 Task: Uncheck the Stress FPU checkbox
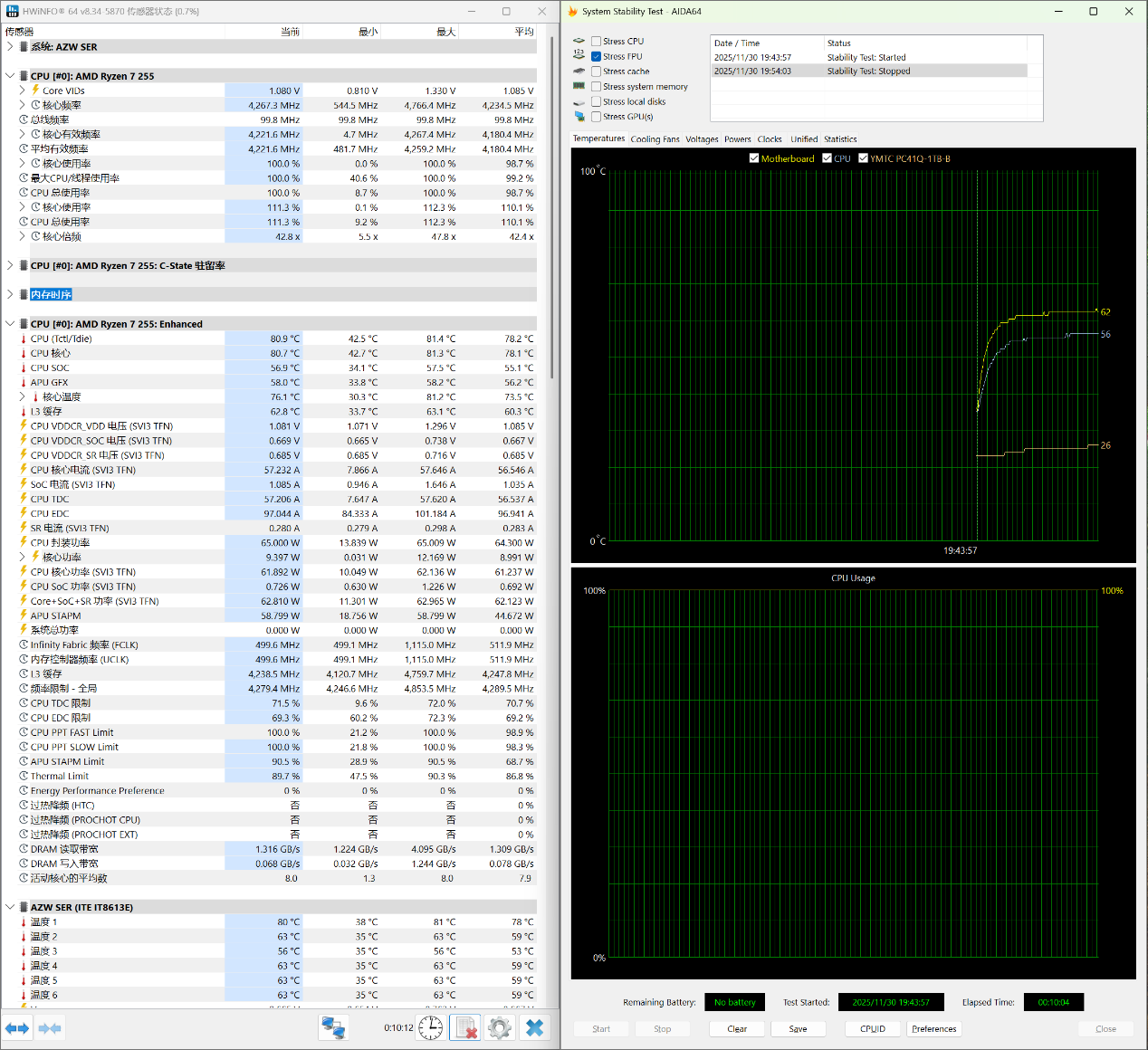pos(597,56)
